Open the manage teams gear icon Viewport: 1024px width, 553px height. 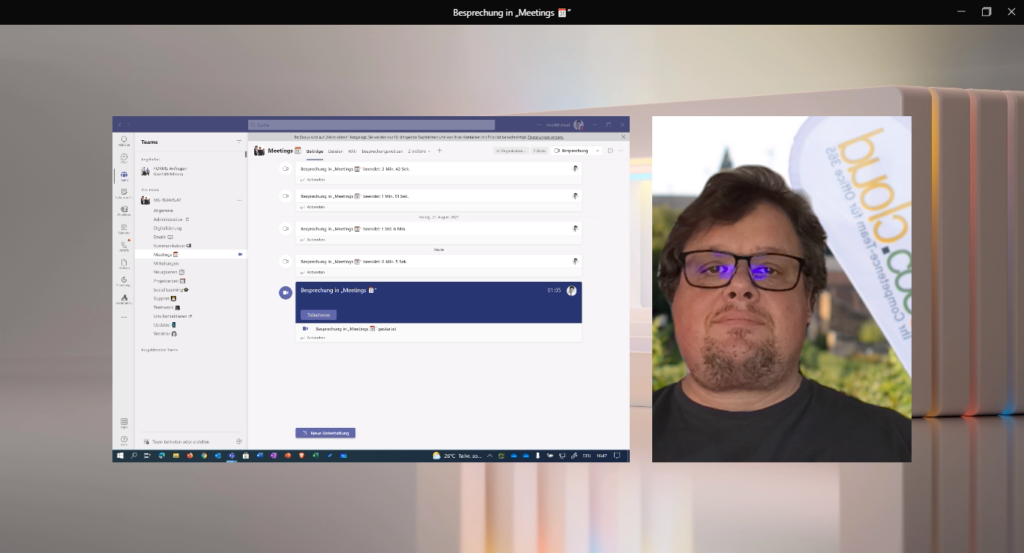238,442
